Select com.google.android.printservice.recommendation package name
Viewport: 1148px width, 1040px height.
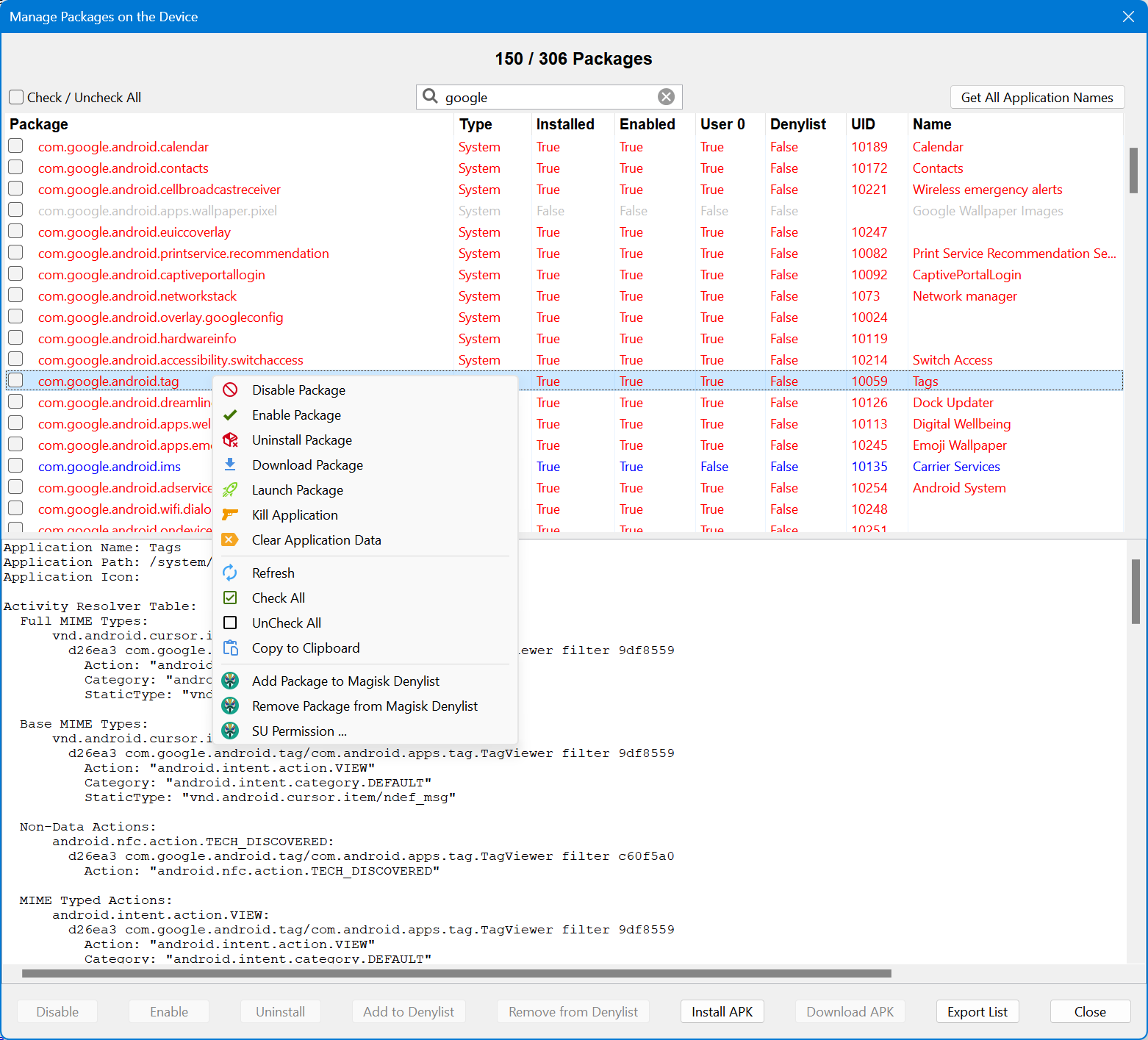[x=184, y=254]
